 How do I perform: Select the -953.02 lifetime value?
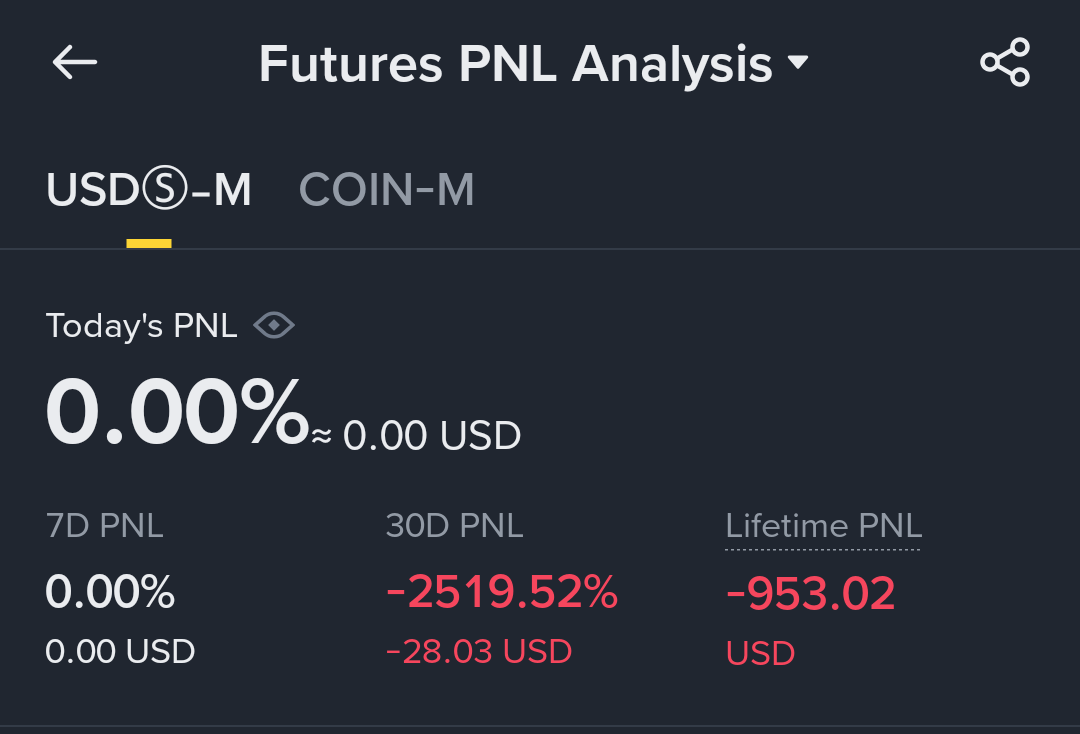pos(810,594)
